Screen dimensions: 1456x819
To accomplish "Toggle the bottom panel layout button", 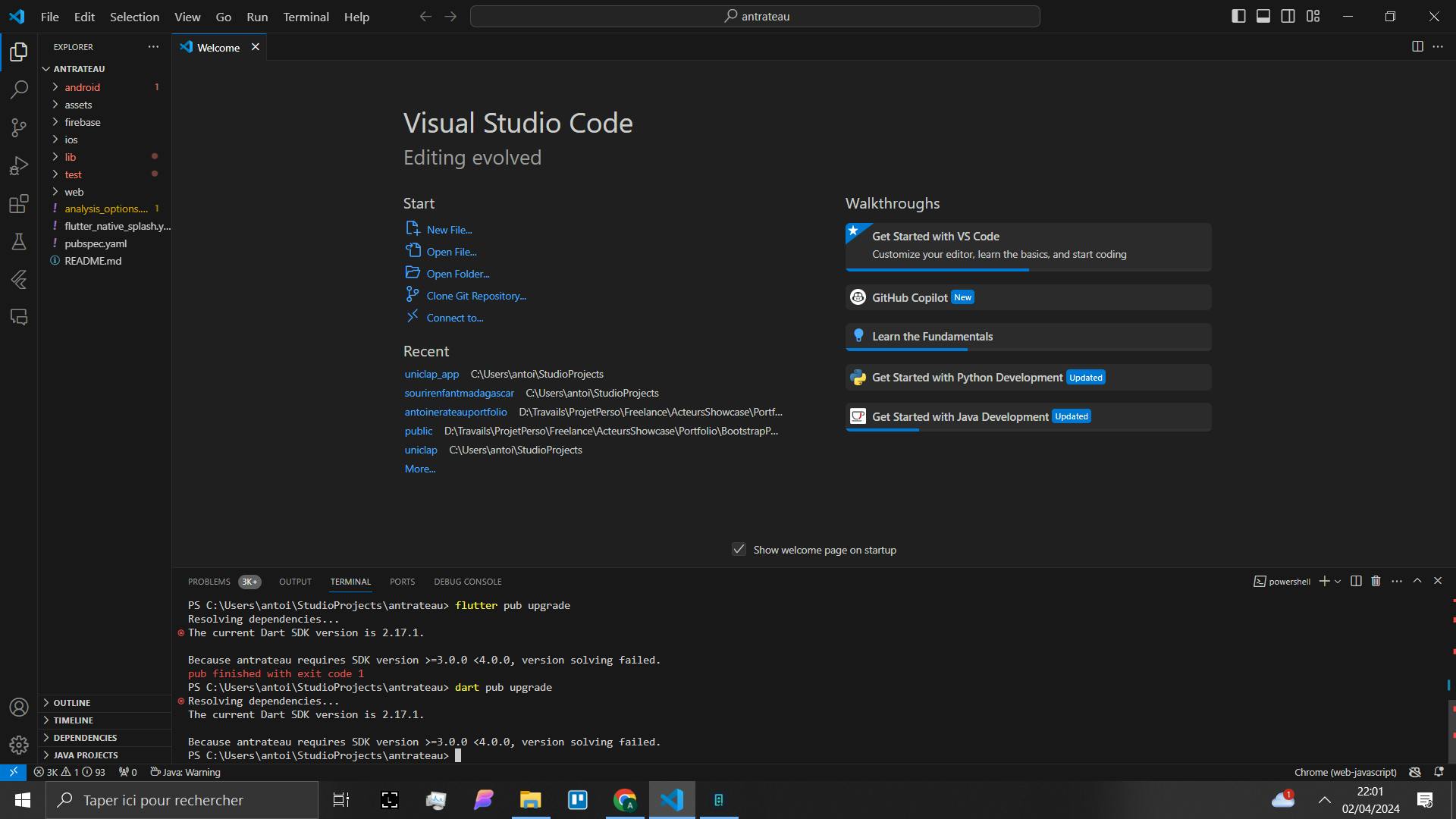I will click(x=1263, y=16).
